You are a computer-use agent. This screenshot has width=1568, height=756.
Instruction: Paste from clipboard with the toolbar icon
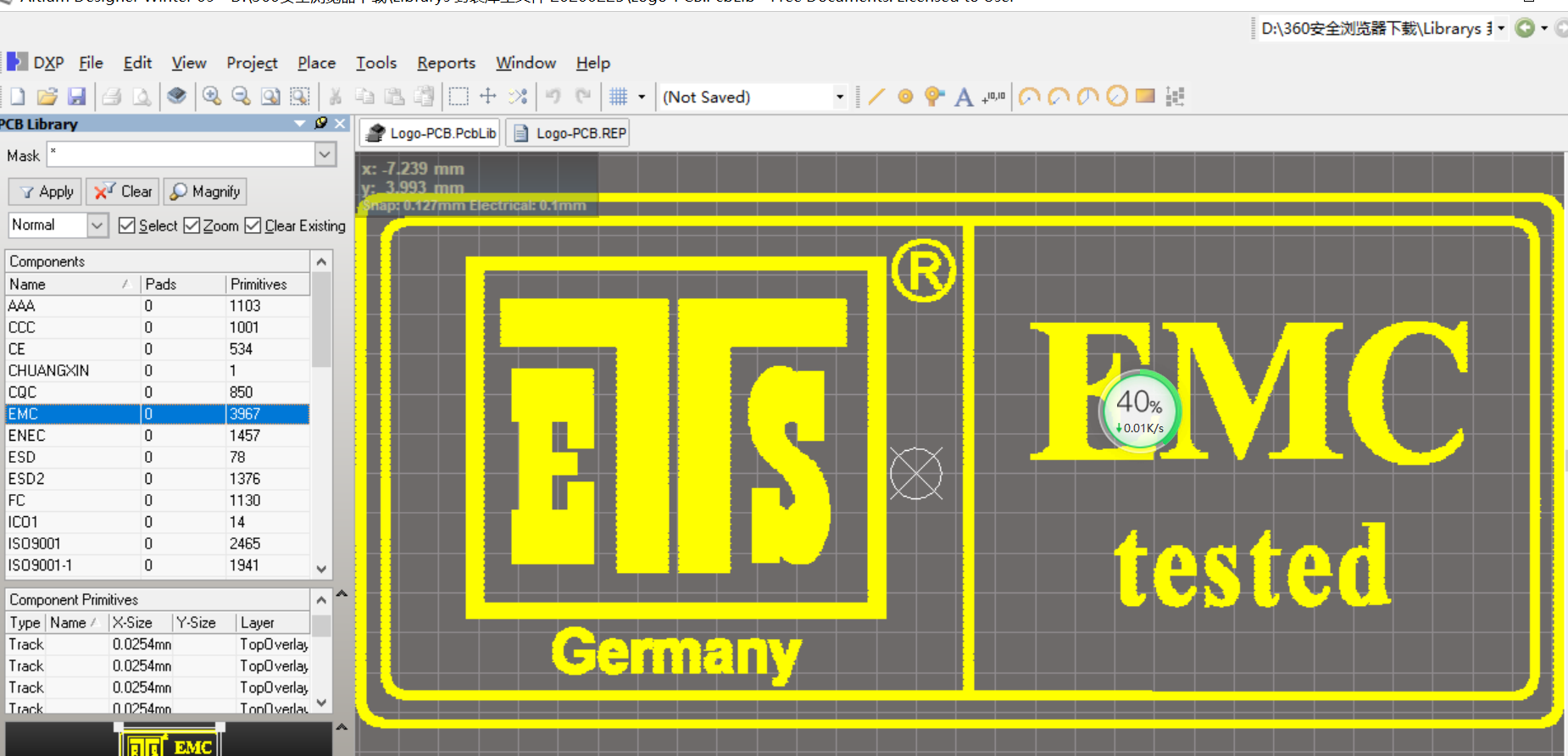(x=394, y=97)
